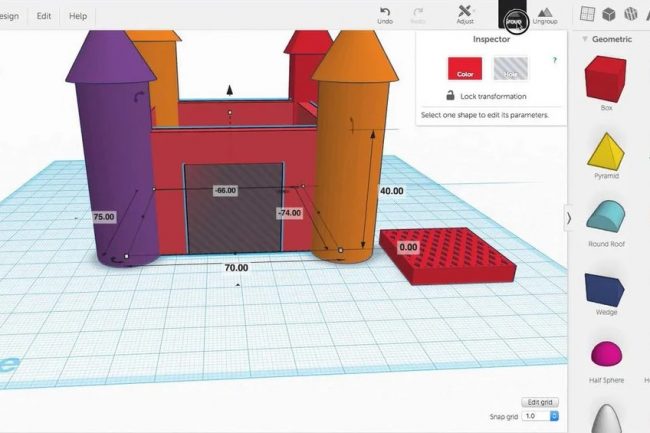Open the Edit menu
The image size is (650, 433).
pyautogui.click(x=44, y=16)
